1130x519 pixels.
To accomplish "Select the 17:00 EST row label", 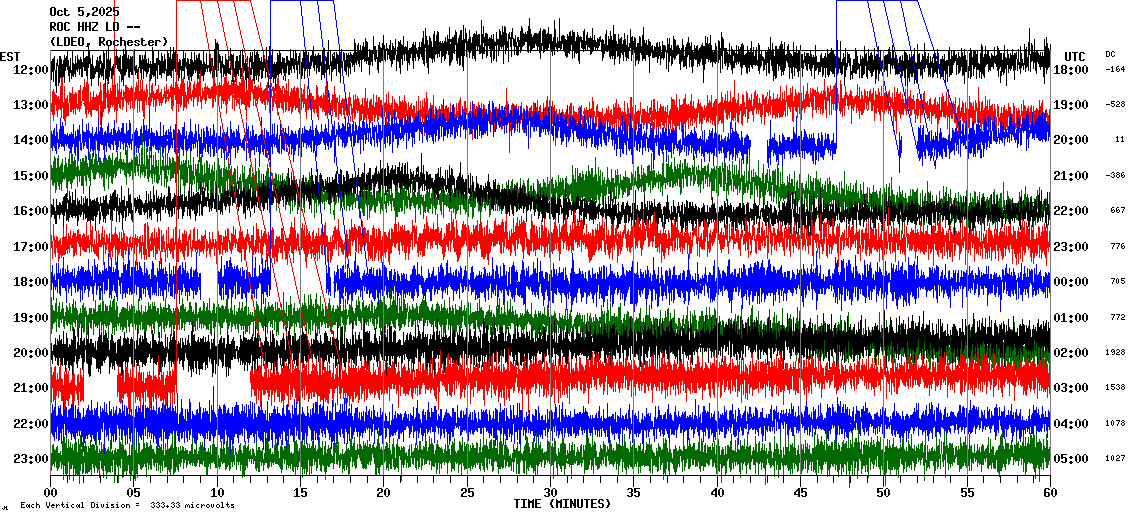I will 31,247.
